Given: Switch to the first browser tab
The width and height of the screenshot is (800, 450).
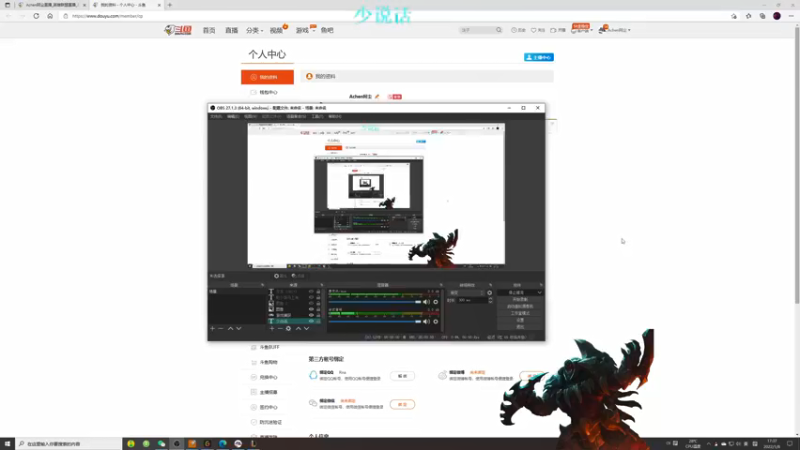Looking at the screenshot, I should [50, 5].
